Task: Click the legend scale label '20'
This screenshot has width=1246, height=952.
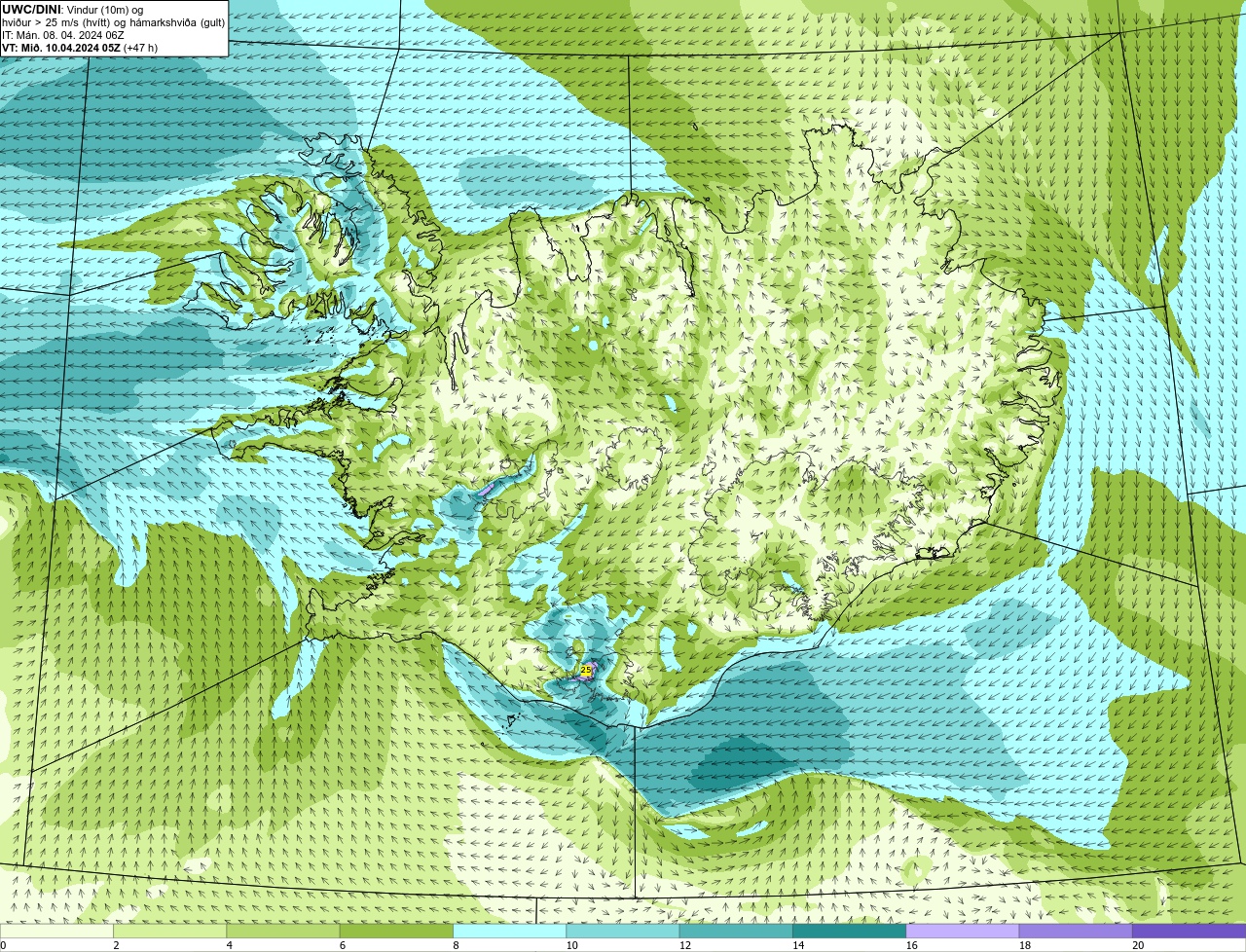Action: coord(1138,945)
